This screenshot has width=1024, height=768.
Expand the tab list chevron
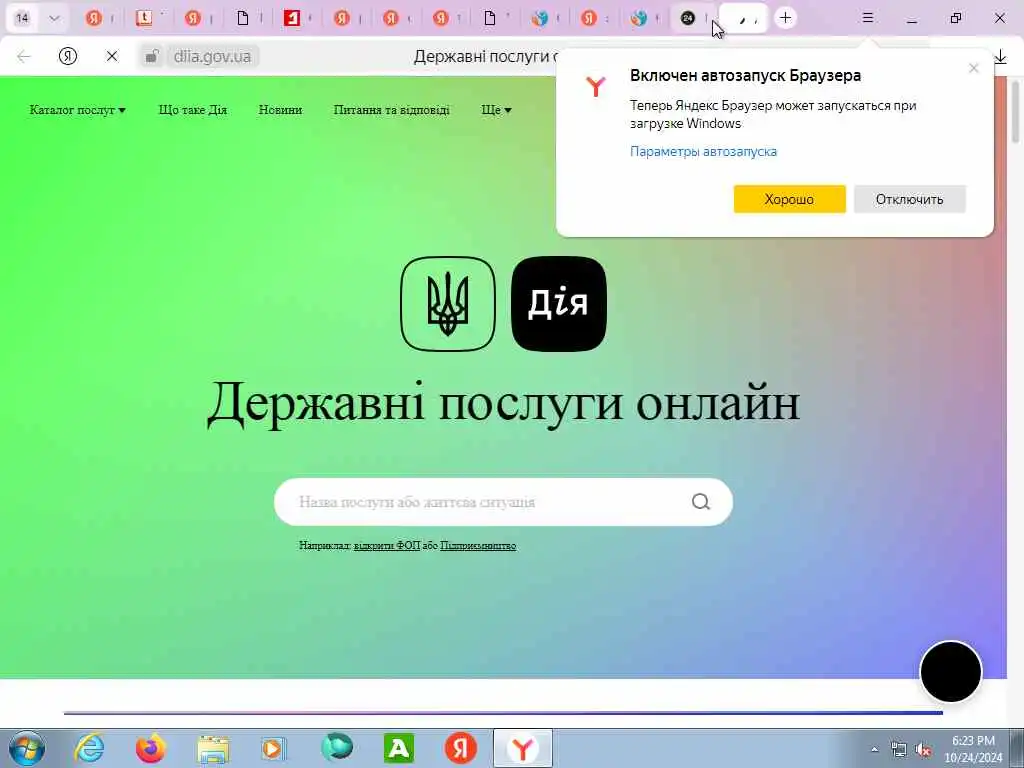coord(54,18)
